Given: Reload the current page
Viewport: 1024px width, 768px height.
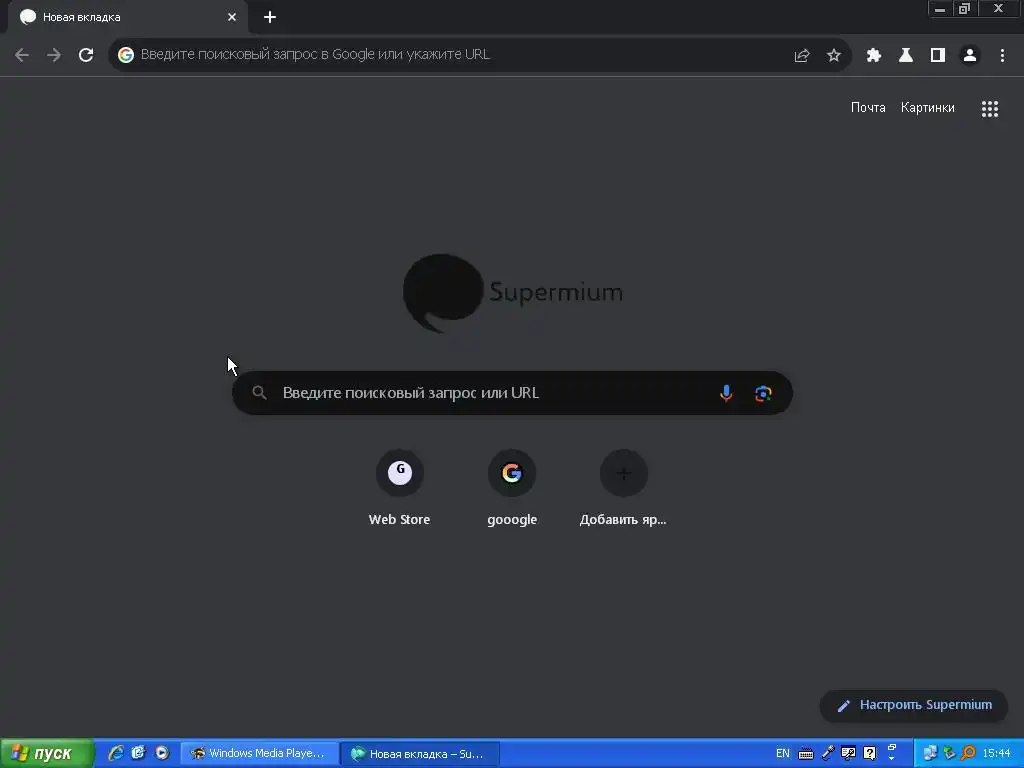Looking at the screenshot, I should coord(86,55).
